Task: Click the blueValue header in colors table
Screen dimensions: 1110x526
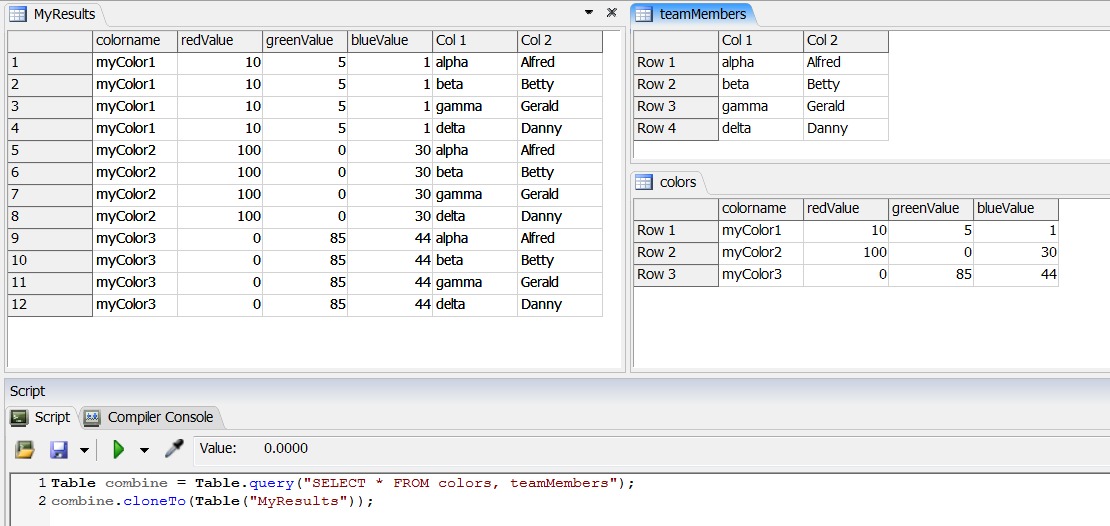Action: [x=1016, y=209]
